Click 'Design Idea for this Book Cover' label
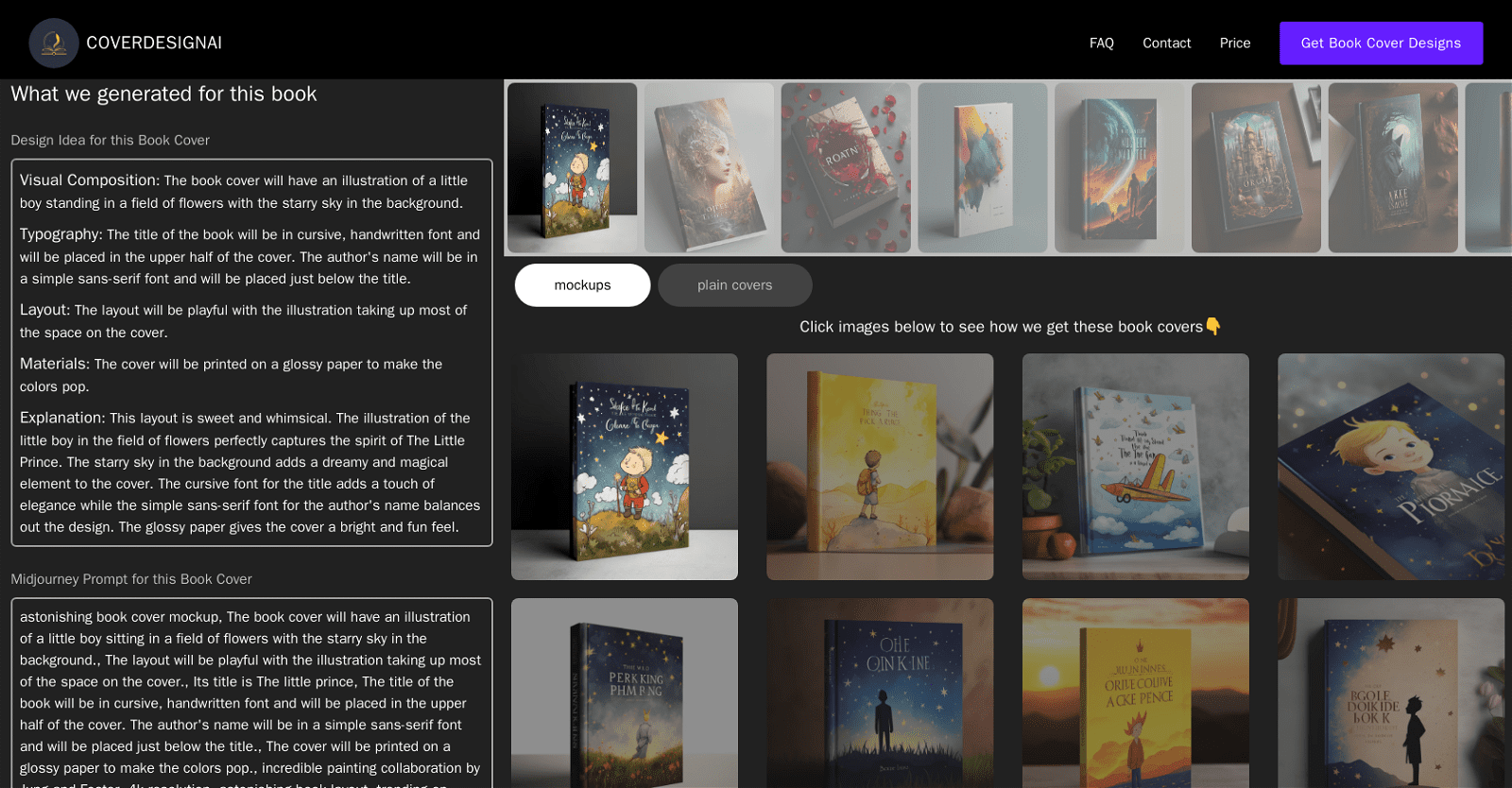This screenshot has width=1512, height=788. click(110, 140)
